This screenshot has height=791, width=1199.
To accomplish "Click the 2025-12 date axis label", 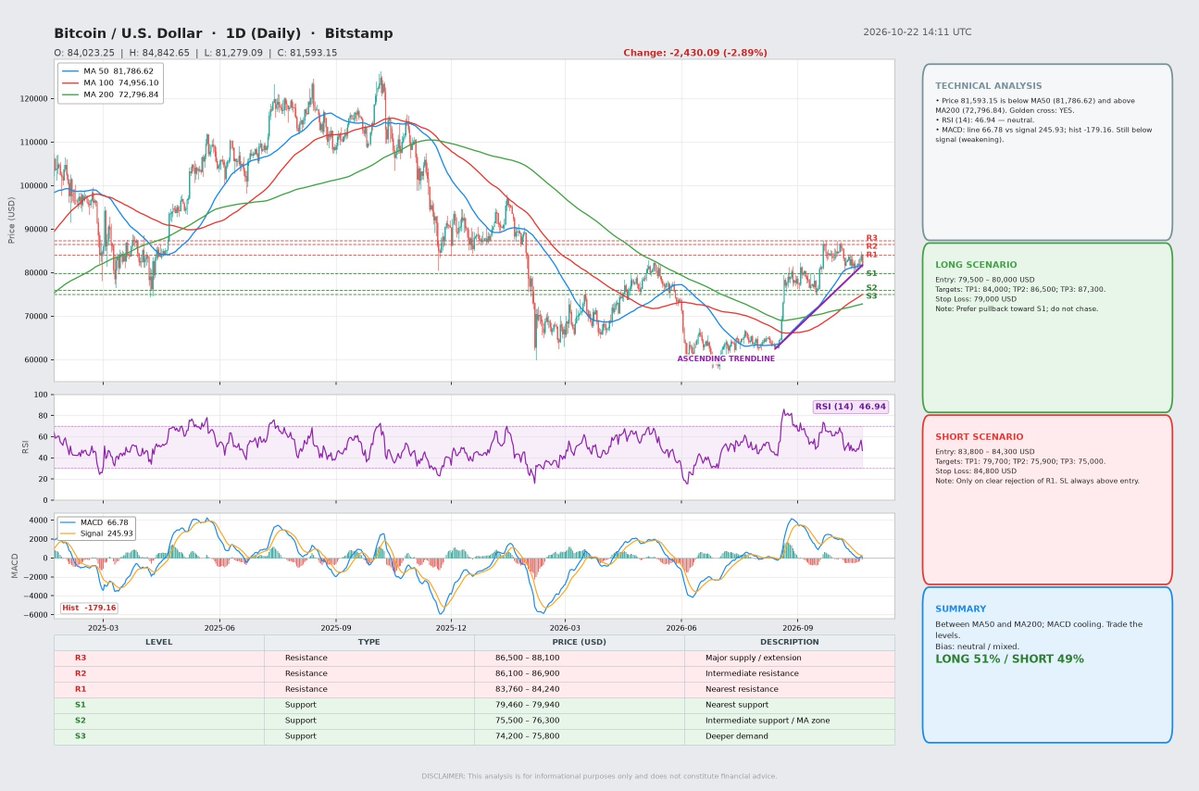I will point(451,628).
